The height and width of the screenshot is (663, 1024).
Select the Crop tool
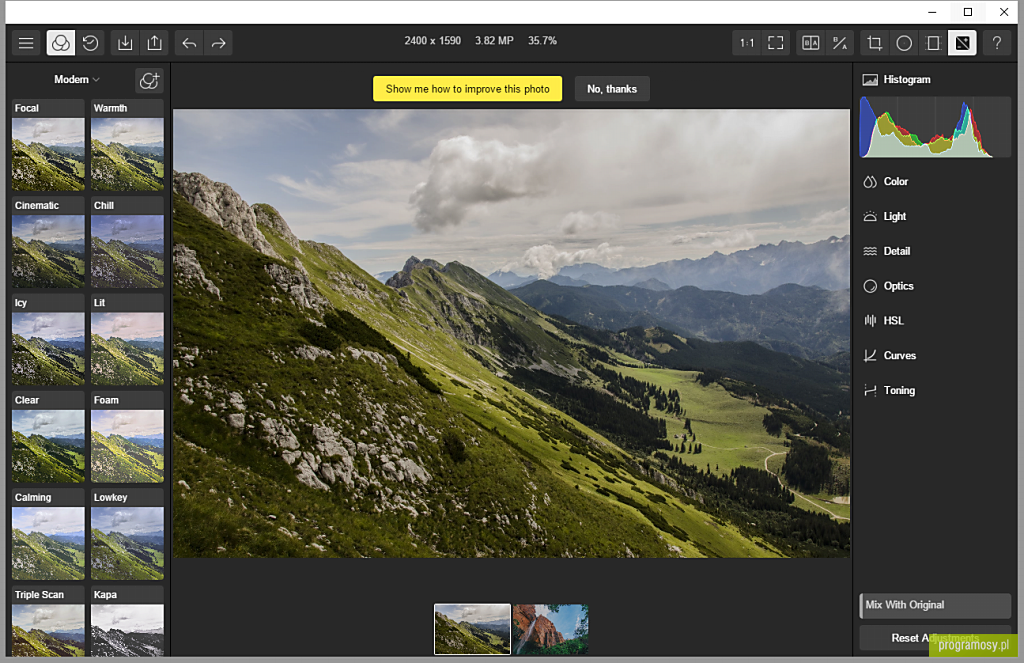(x=874, y=43)
